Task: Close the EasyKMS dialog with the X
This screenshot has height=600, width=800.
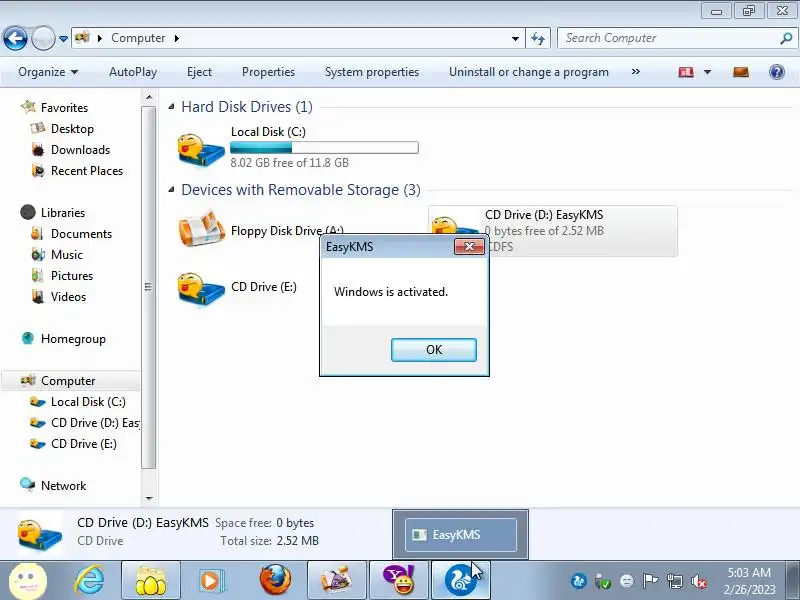Action: [x=469, y=247]
